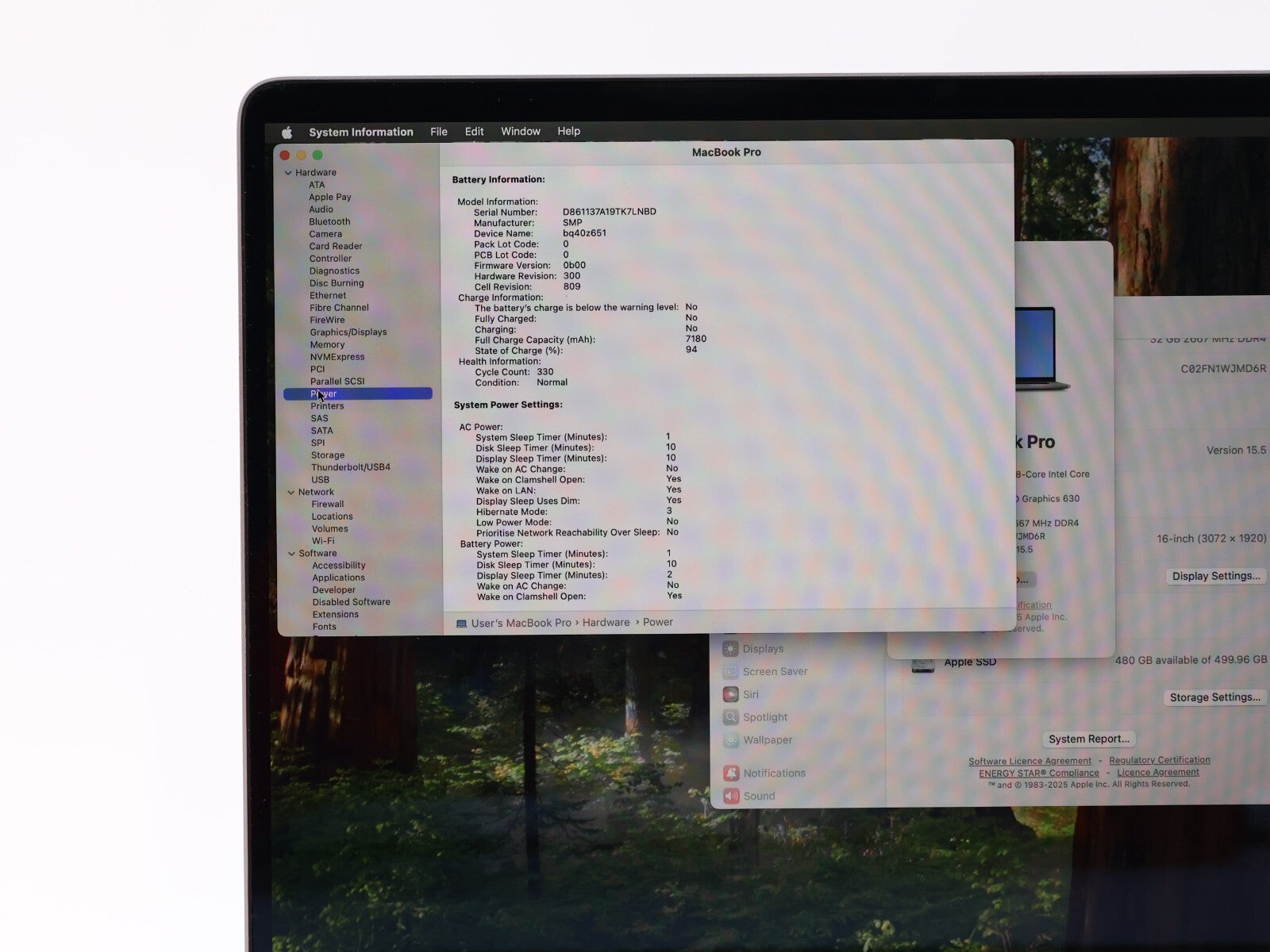Screen dimensions: 1270x952
Task: Select Apple Pay in the sidebar
Action: [330, 197]
